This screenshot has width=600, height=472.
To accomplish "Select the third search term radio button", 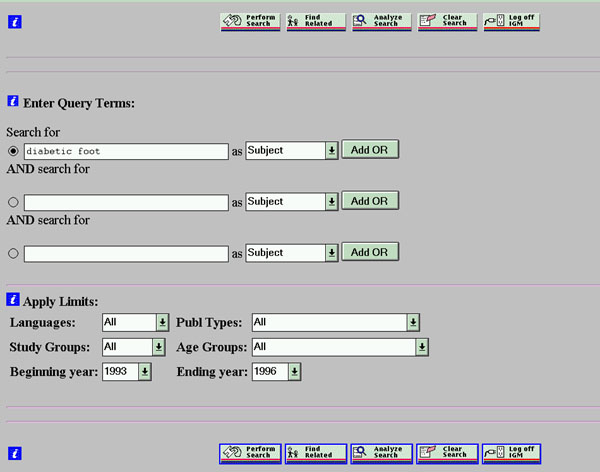I will [13, 254].
